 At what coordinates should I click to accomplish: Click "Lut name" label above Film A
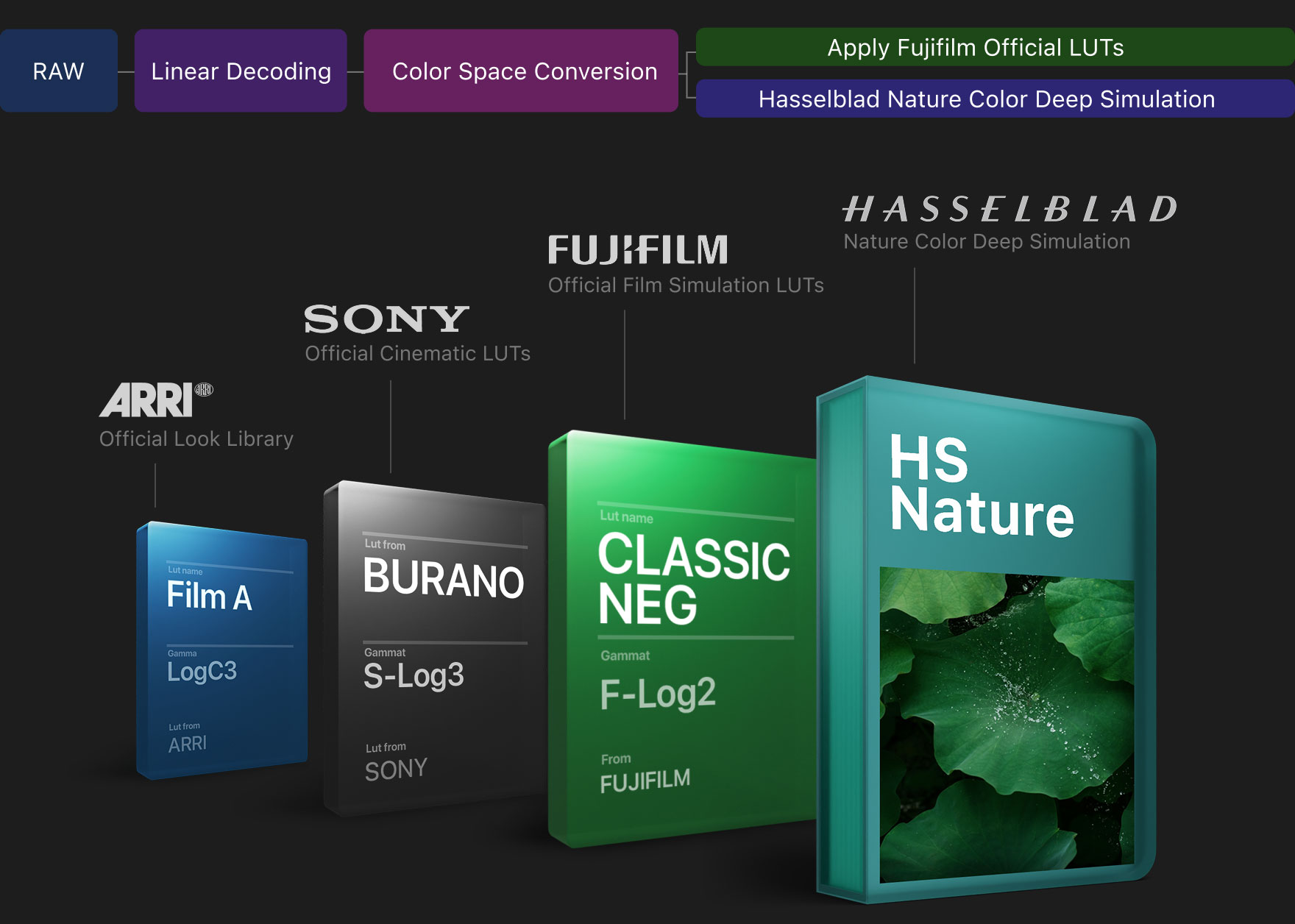pos(185,570)
